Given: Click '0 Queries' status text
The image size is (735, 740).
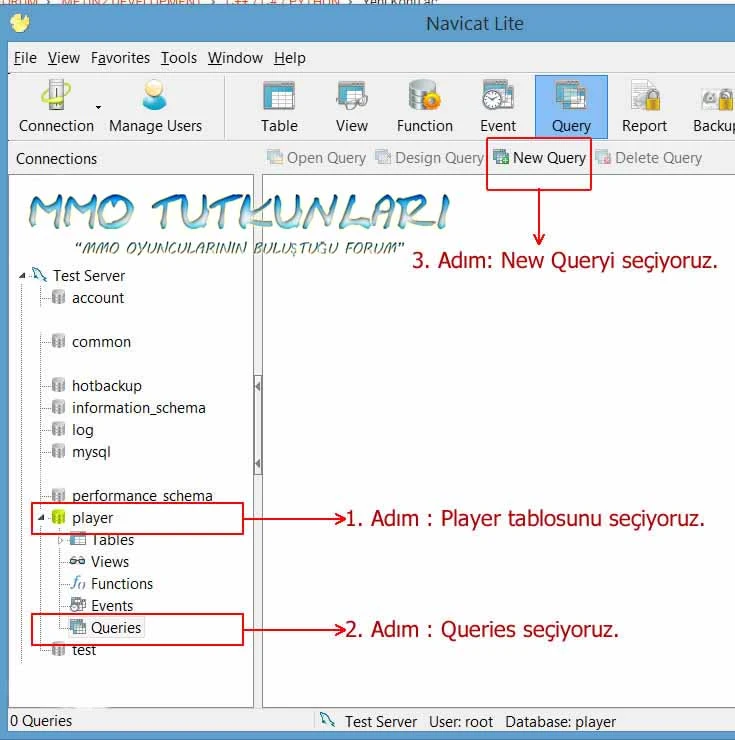Looking at the screenshot, I should pos(41,721).
